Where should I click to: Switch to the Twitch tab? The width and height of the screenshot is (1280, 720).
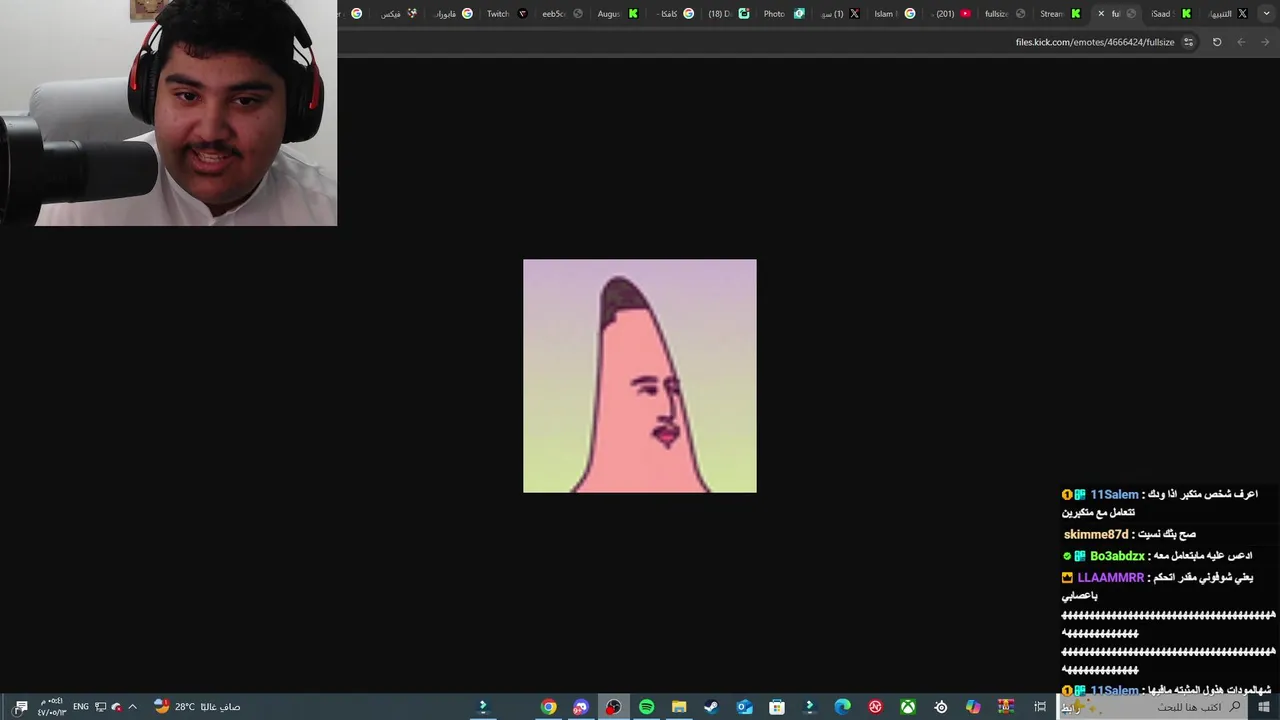pyautogui.click(x=506, y=13)
